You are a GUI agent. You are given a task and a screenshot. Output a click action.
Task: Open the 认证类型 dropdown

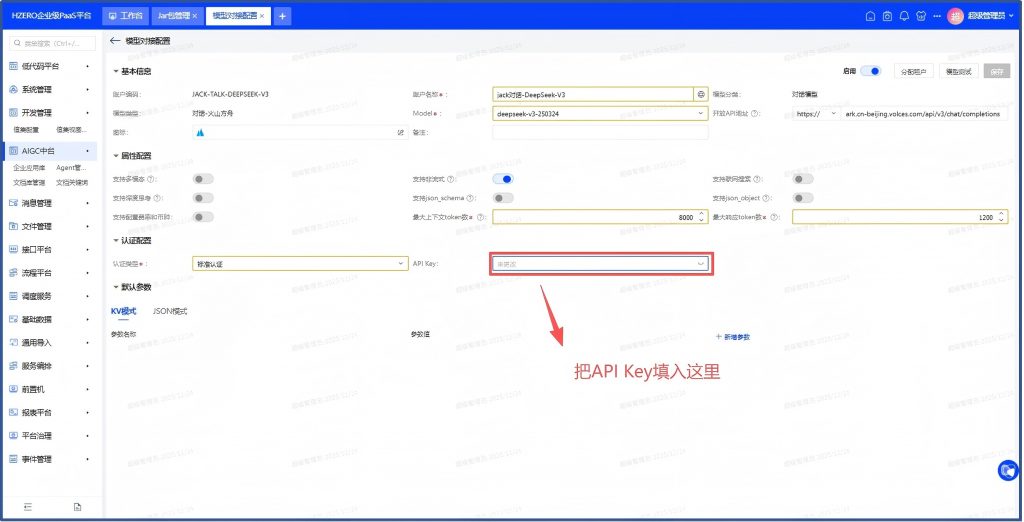[x=294, y=264]
